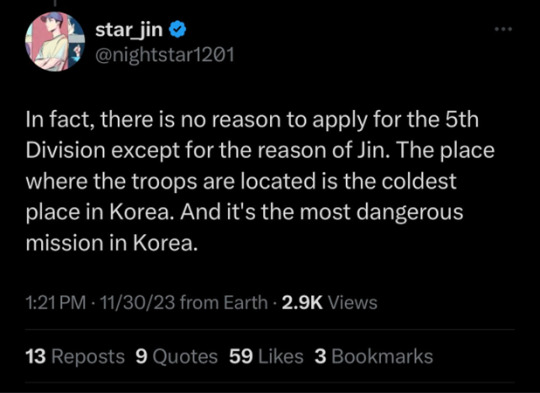
Task: Open the @nightstar1201 handle link
Action: click(165, 54)
